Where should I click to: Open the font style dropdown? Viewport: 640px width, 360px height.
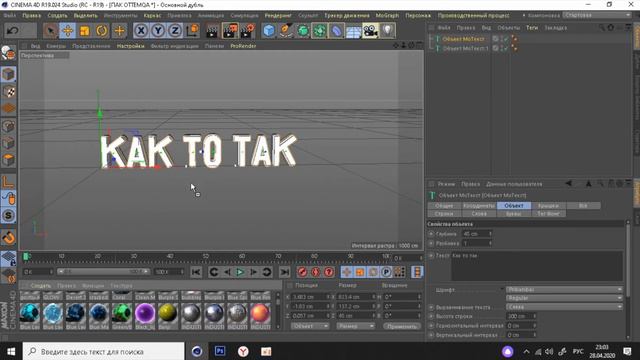point(564,298)
